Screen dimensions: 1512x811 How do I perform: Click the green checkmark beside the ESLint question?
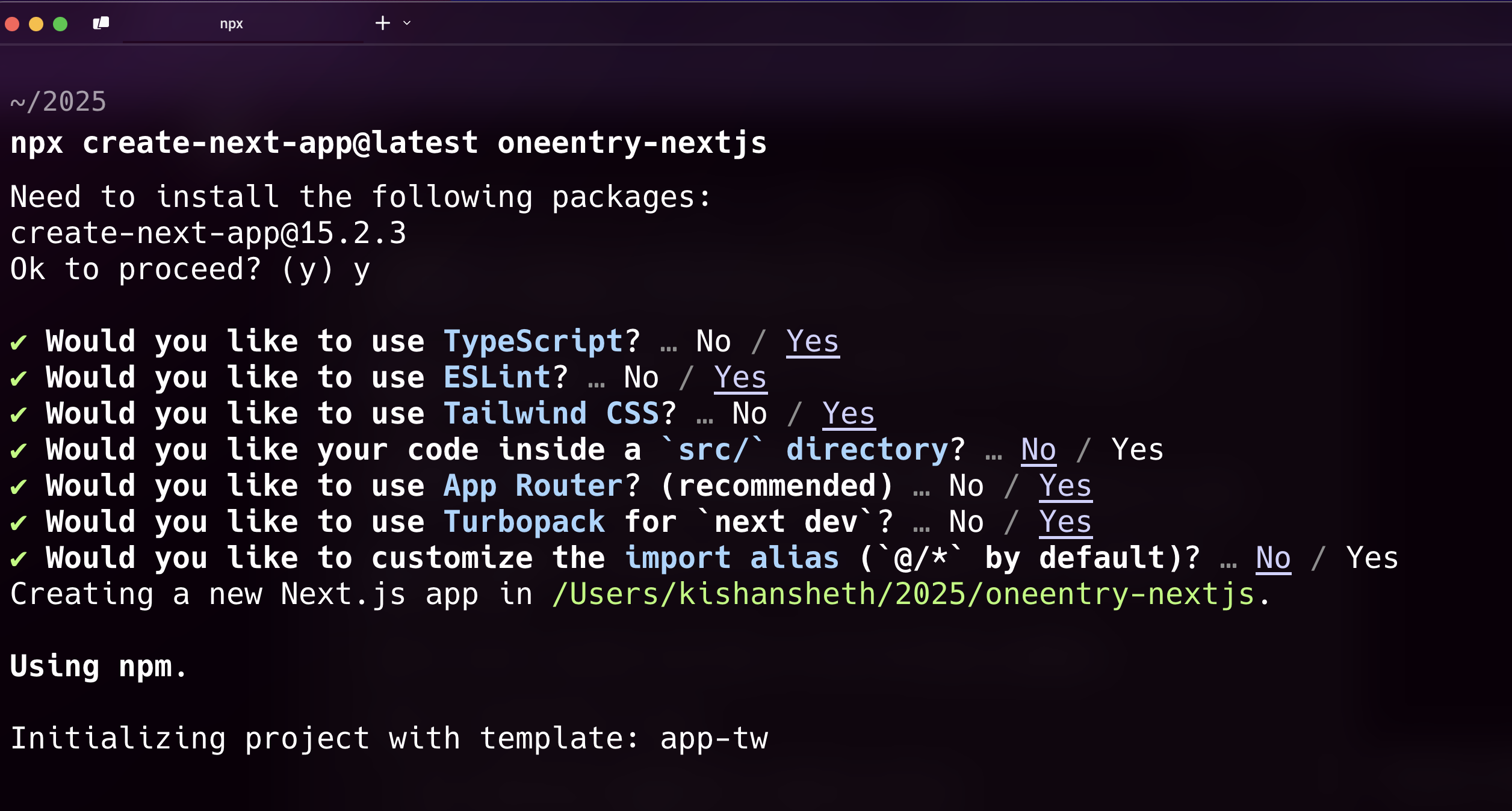(x=19, y=378)
